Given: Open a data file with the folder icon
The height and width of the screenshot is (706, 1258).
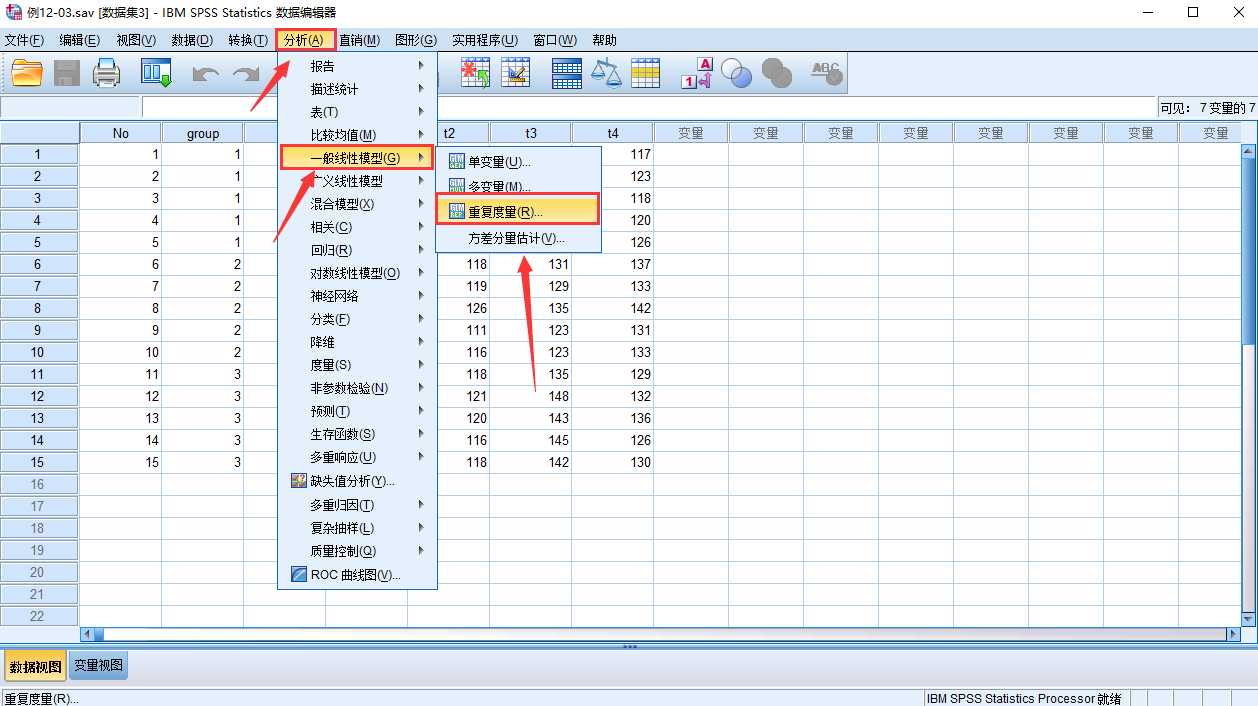Looking at the screenshot, I should pos(27,73).
